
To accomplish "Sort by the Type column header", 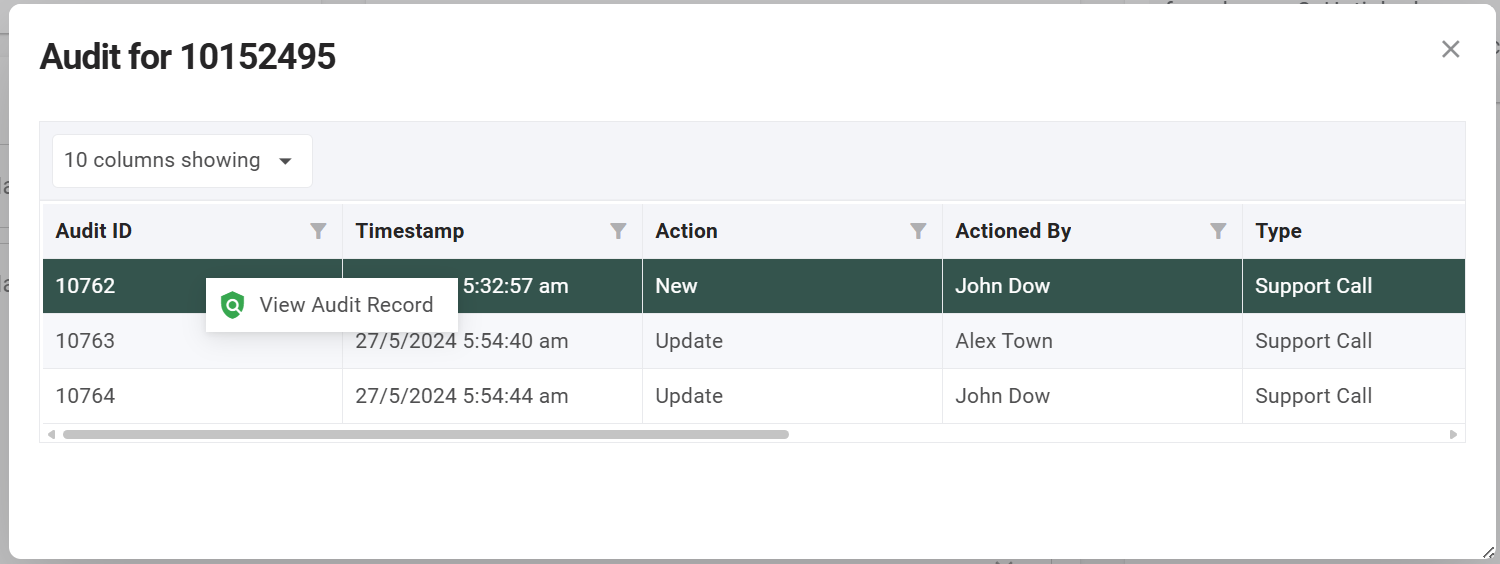I will 1278,231.
